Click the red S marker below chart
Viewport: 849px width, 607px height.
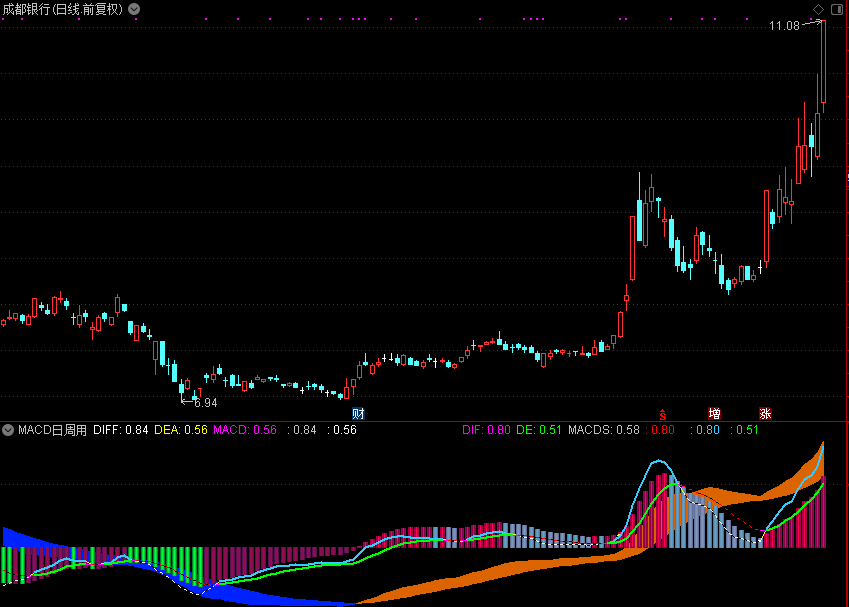(662, 414)
